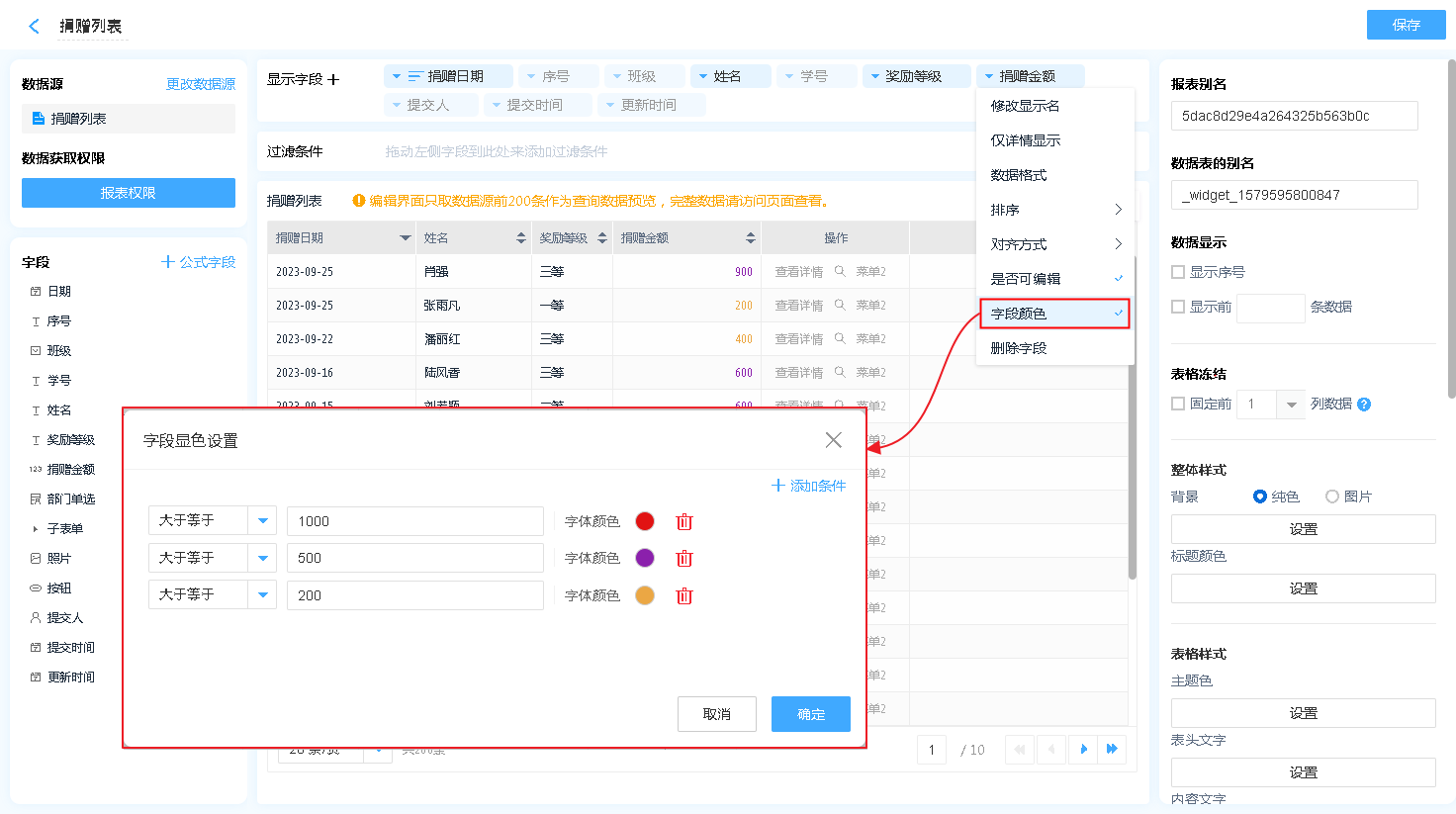This screenshot has width=1456, height=814.
Task: Delete the 1000 condition with its trash icon
Action: click(684, 522)
